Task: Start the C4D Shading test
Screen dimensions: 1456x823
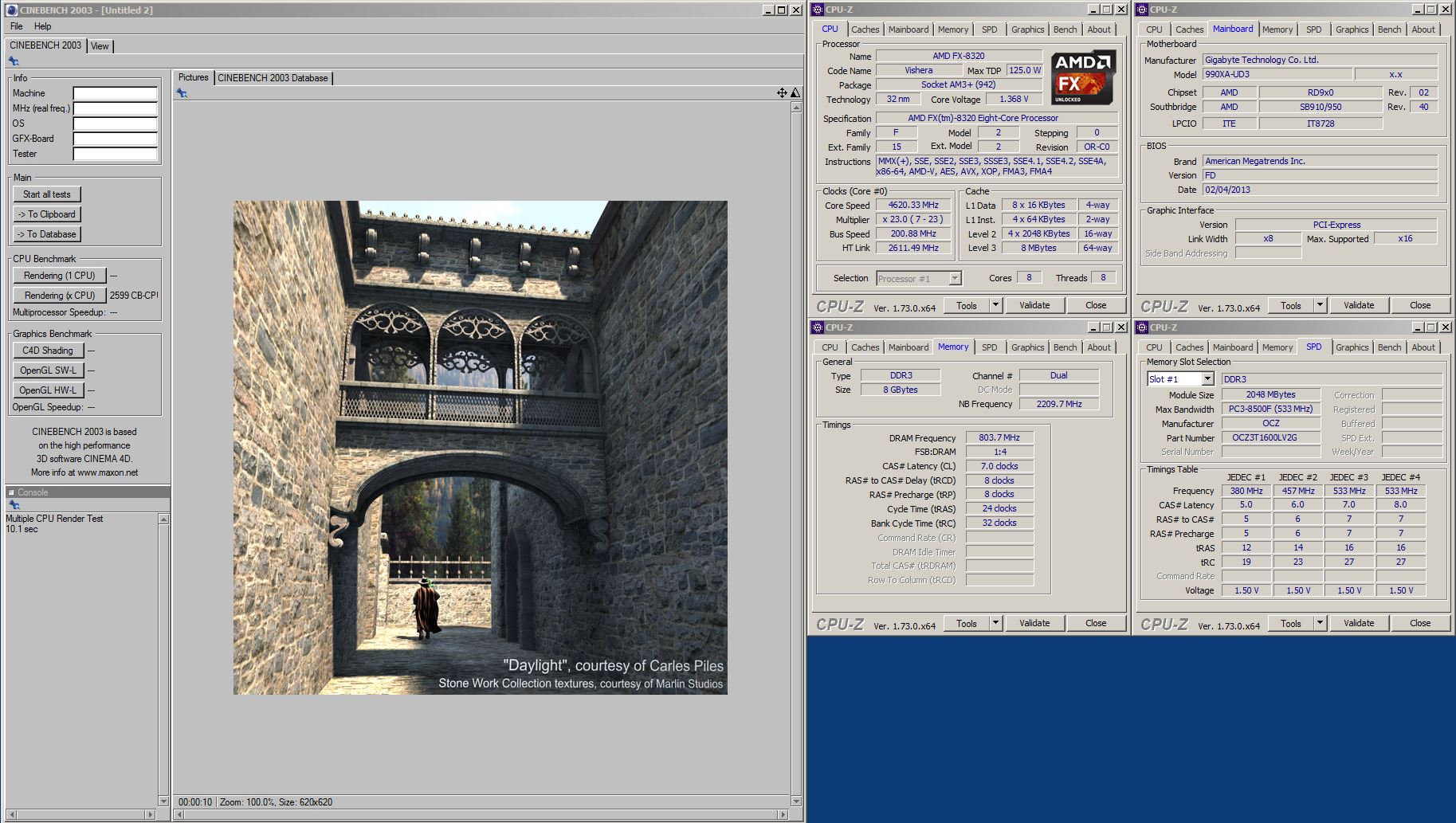Action: click(x=48, y=351)
